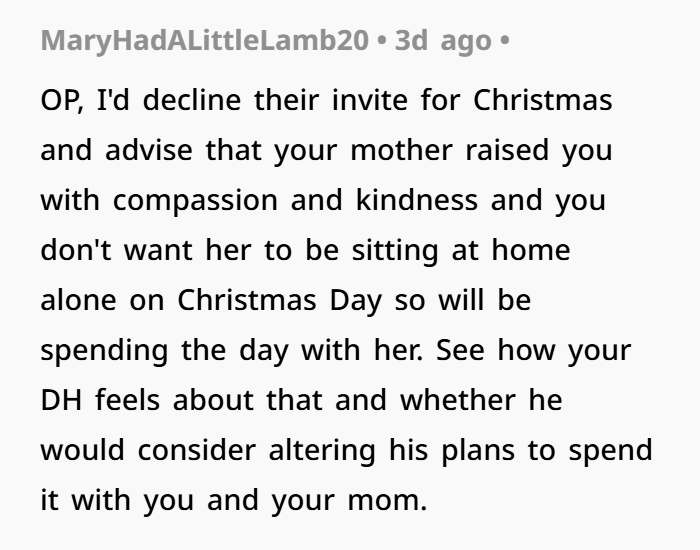700x550 pixels.
Task: Click the word 'consider' in comment
Action: (196, 450)
